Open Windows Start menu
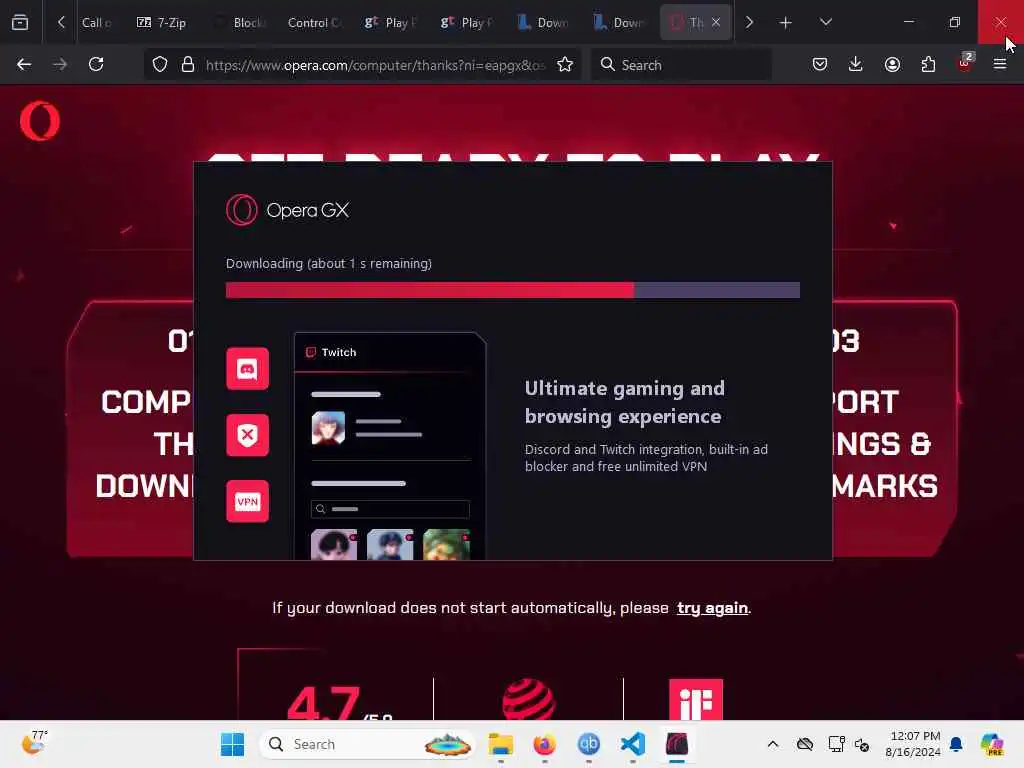 [232, 744]
